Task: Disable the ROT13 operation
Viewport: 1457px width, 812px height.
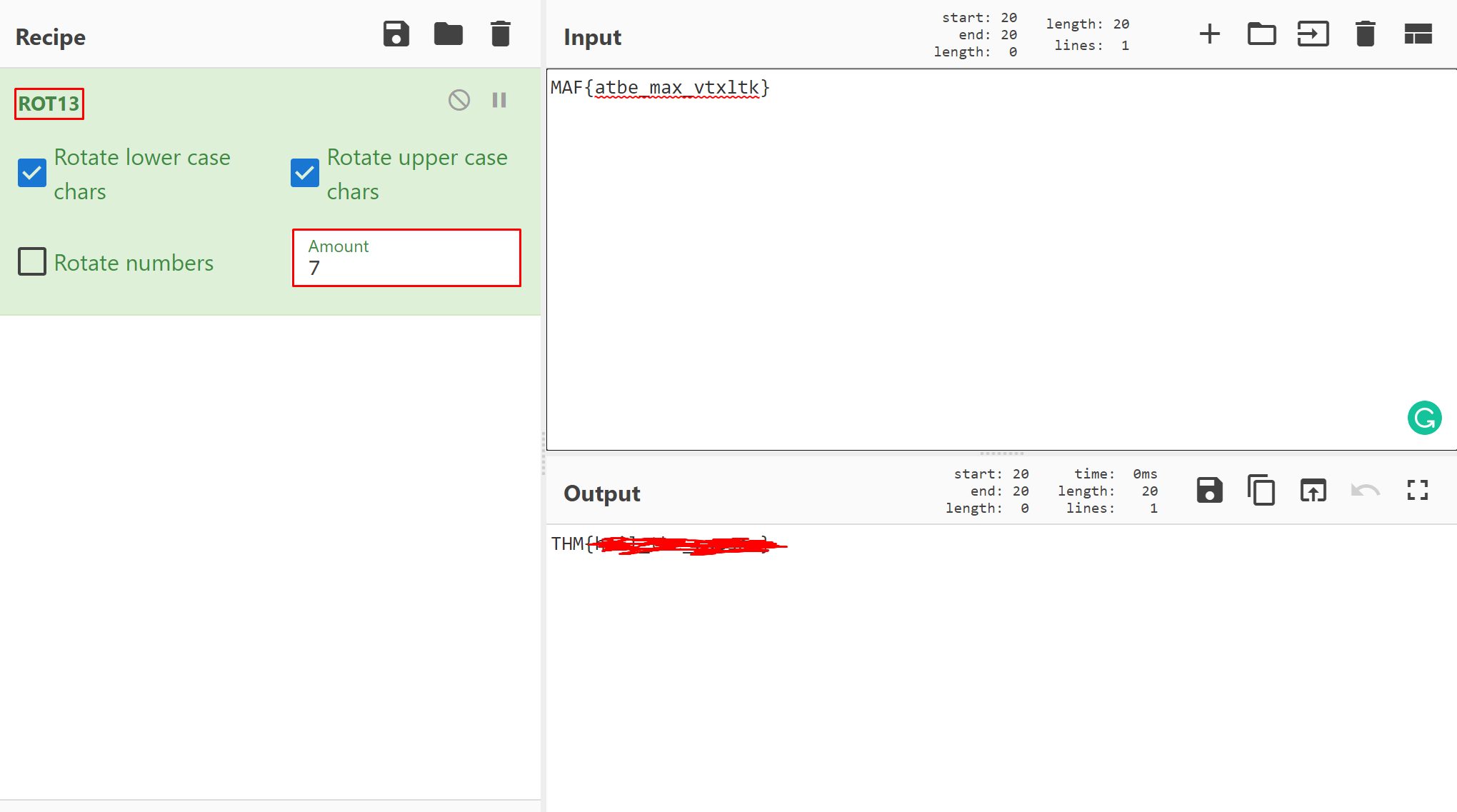Action: (459, 100)
